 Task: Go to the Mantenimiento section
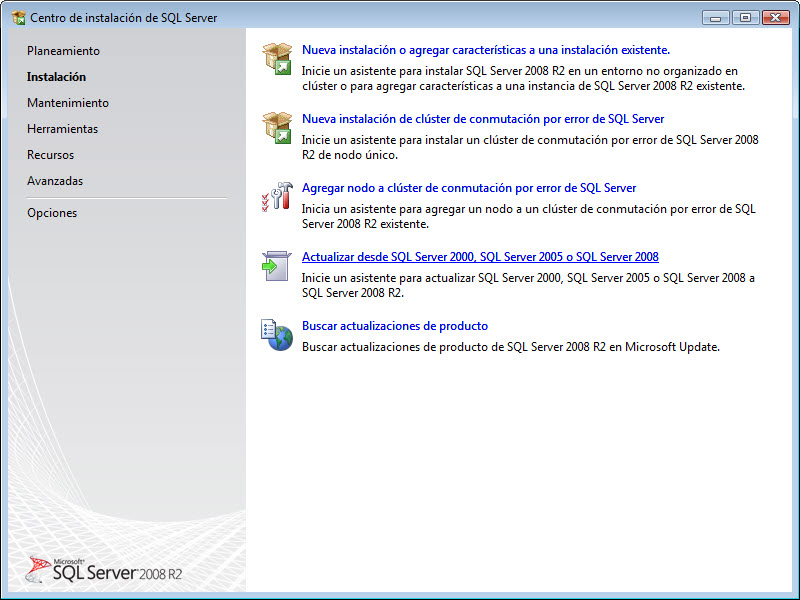[x=68, y=103]
